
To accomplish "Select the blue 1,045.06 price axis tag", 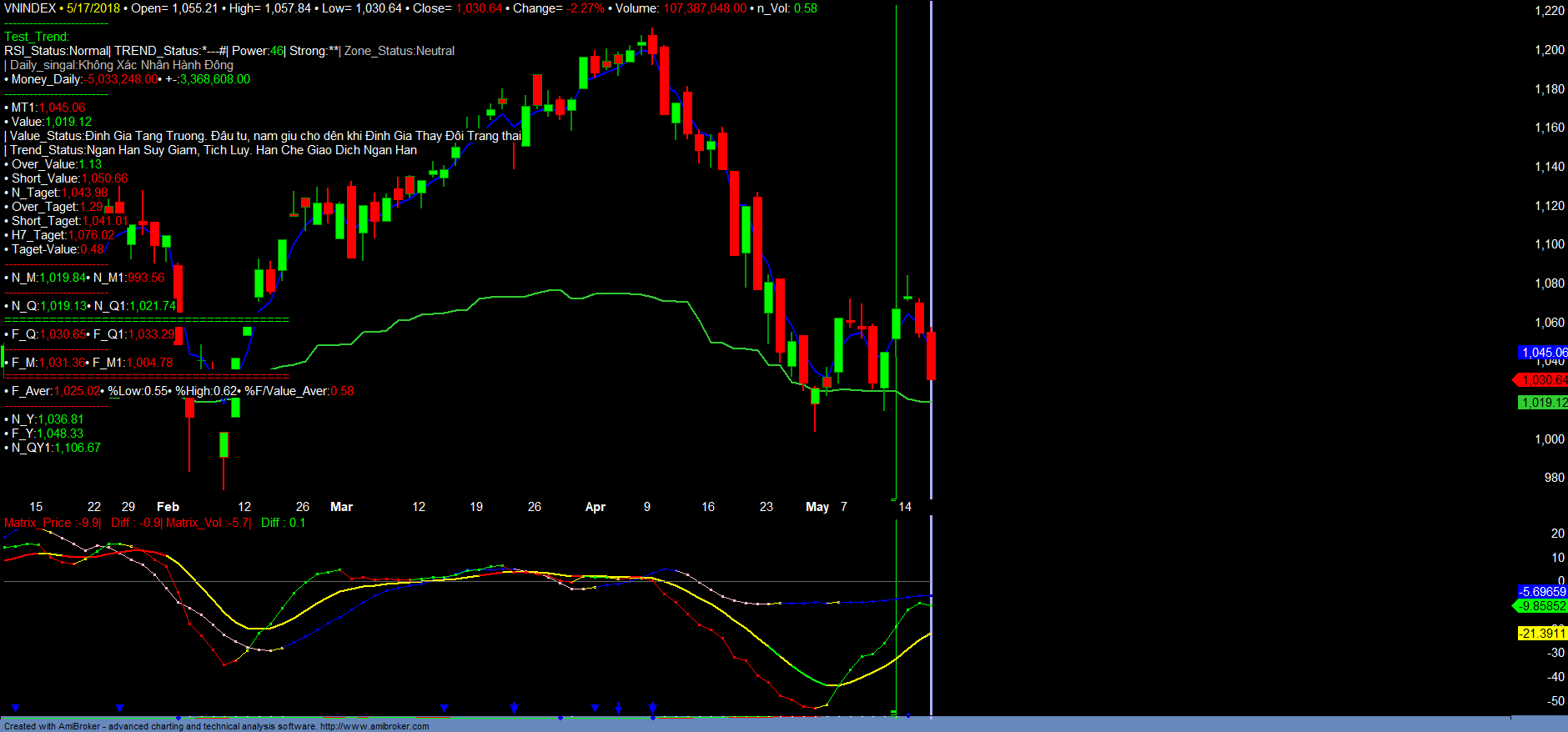I will (x=1543, y=353).
